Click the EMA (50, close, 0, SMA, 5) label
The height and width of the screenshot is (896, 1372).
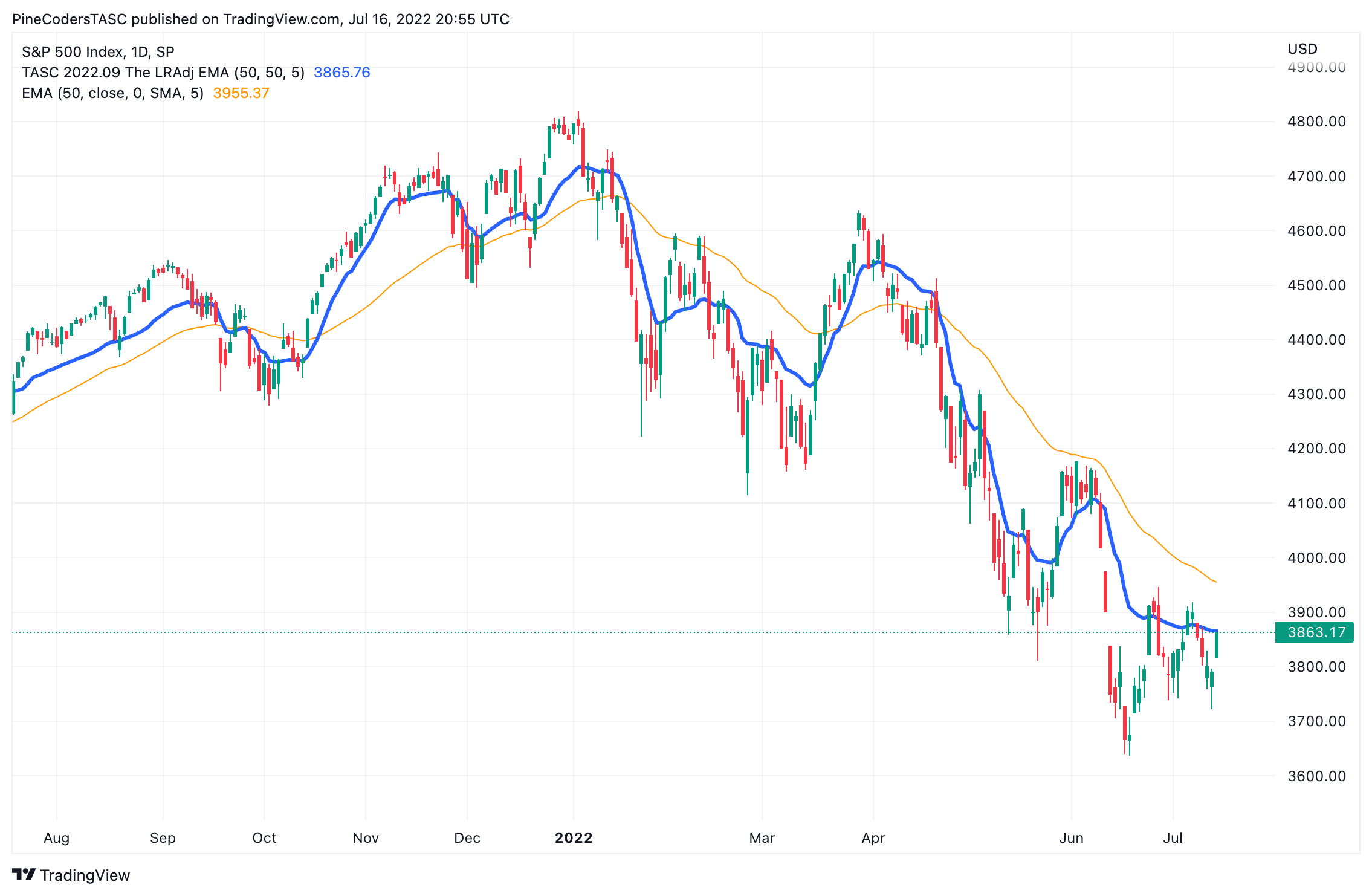pos(112,93)
